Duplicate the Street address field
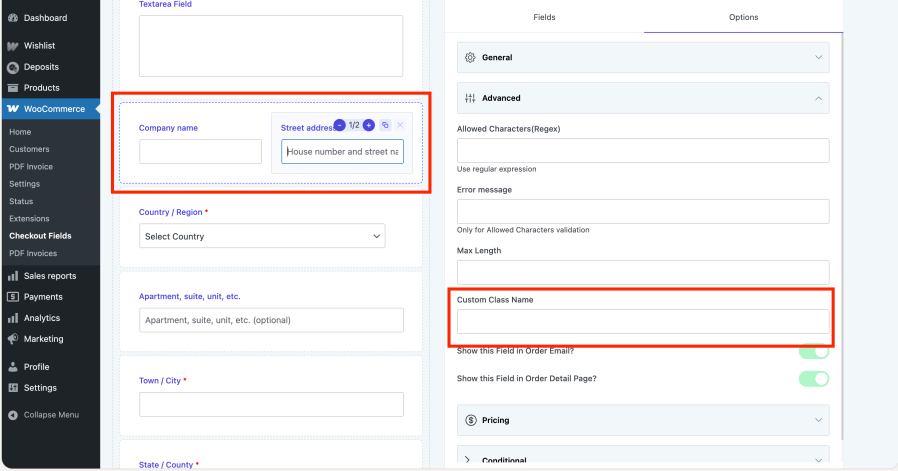The width and height of the screenshot is (898, 471). point(385,125)
